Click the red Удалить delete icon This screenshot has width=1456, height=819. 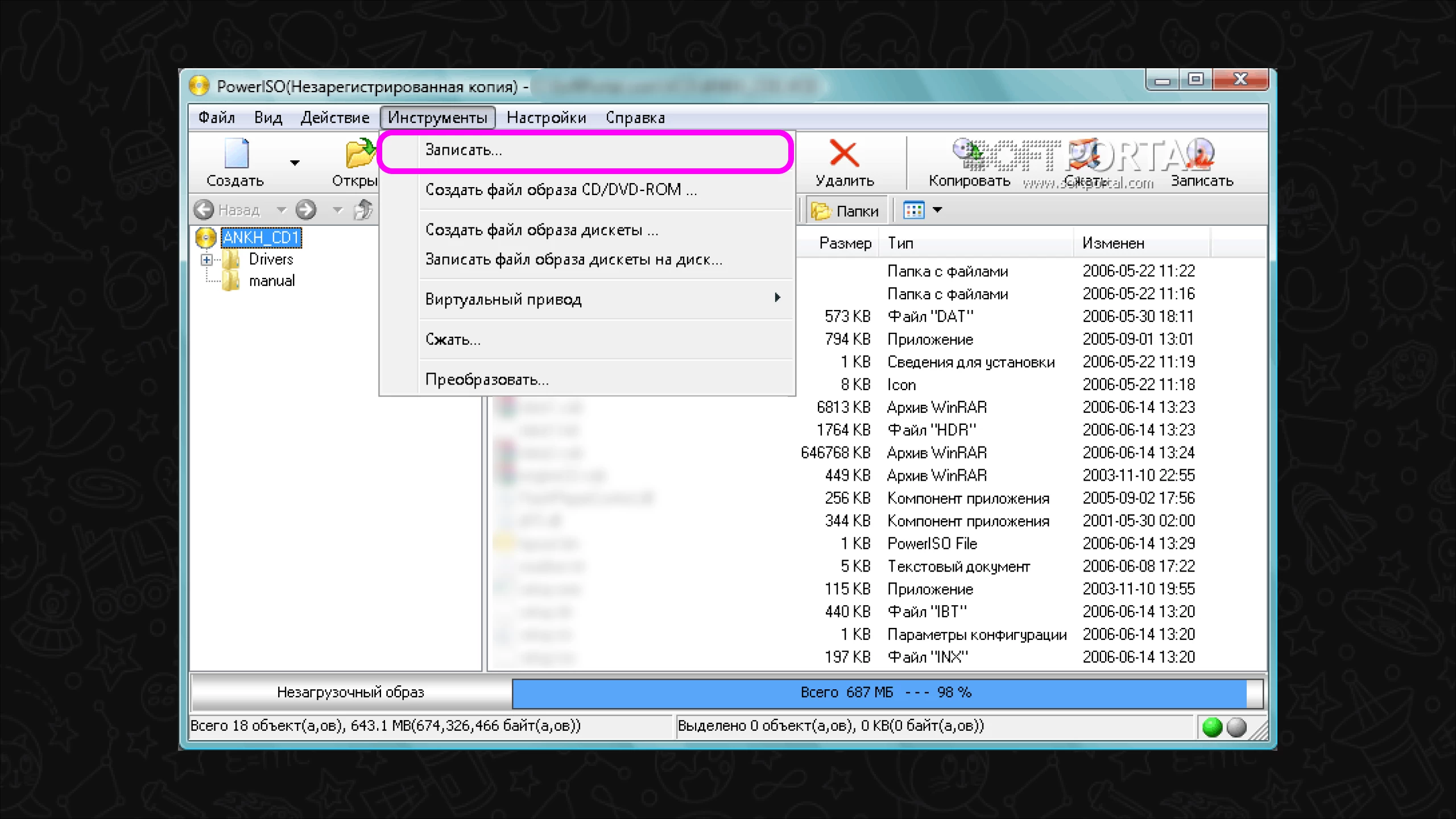point(844,154)
